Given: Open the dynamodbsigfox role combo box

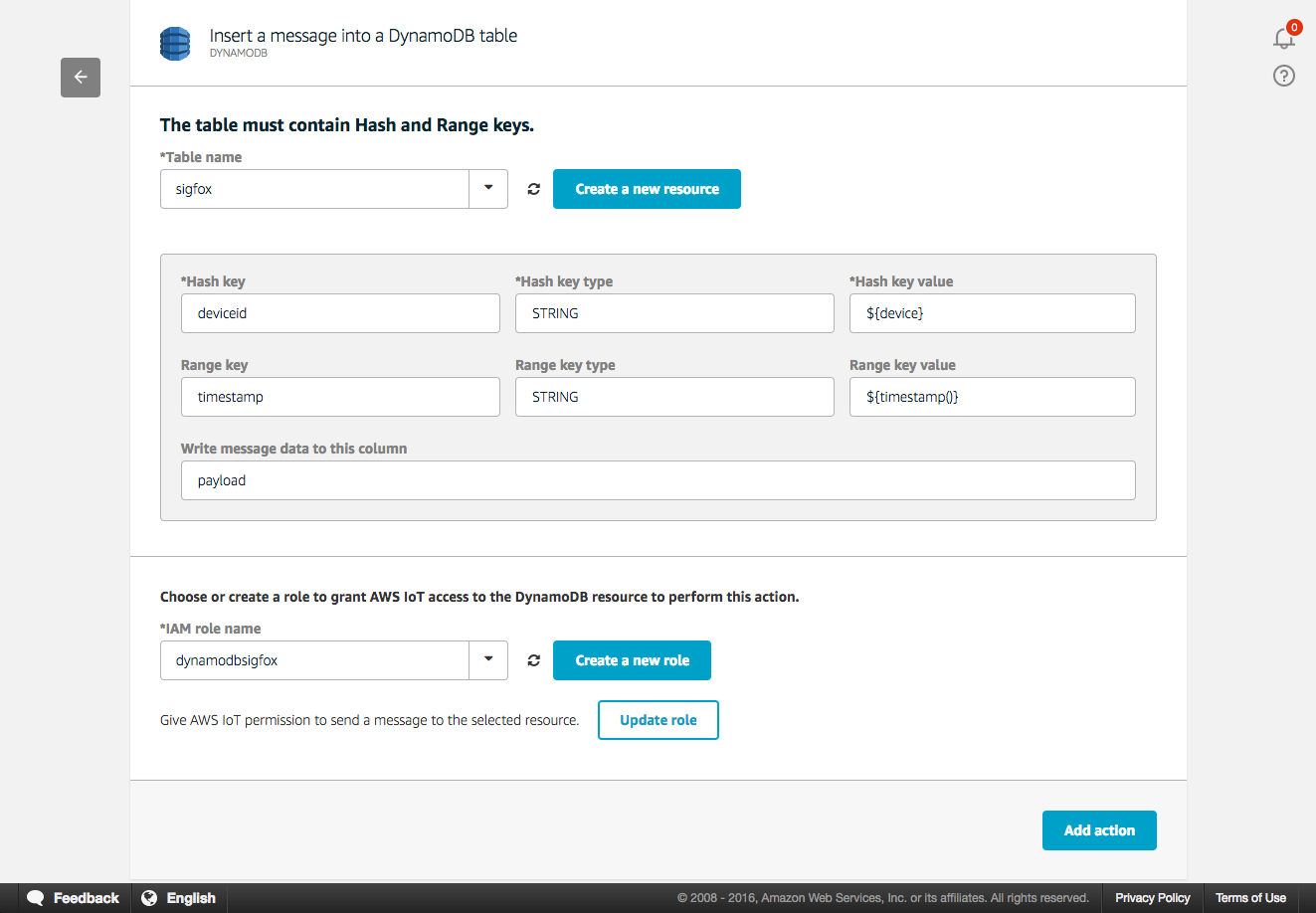Looking at the screenshot, I should coord(334,660).
